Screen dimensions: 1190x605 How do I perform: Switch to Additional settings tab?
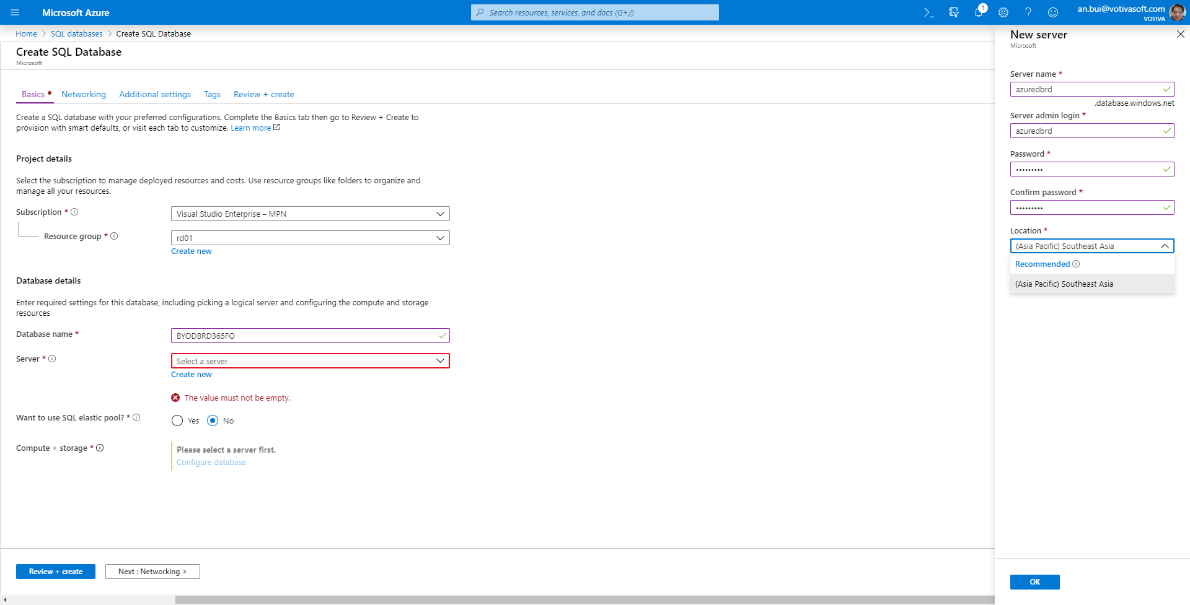tap(155, 94)
